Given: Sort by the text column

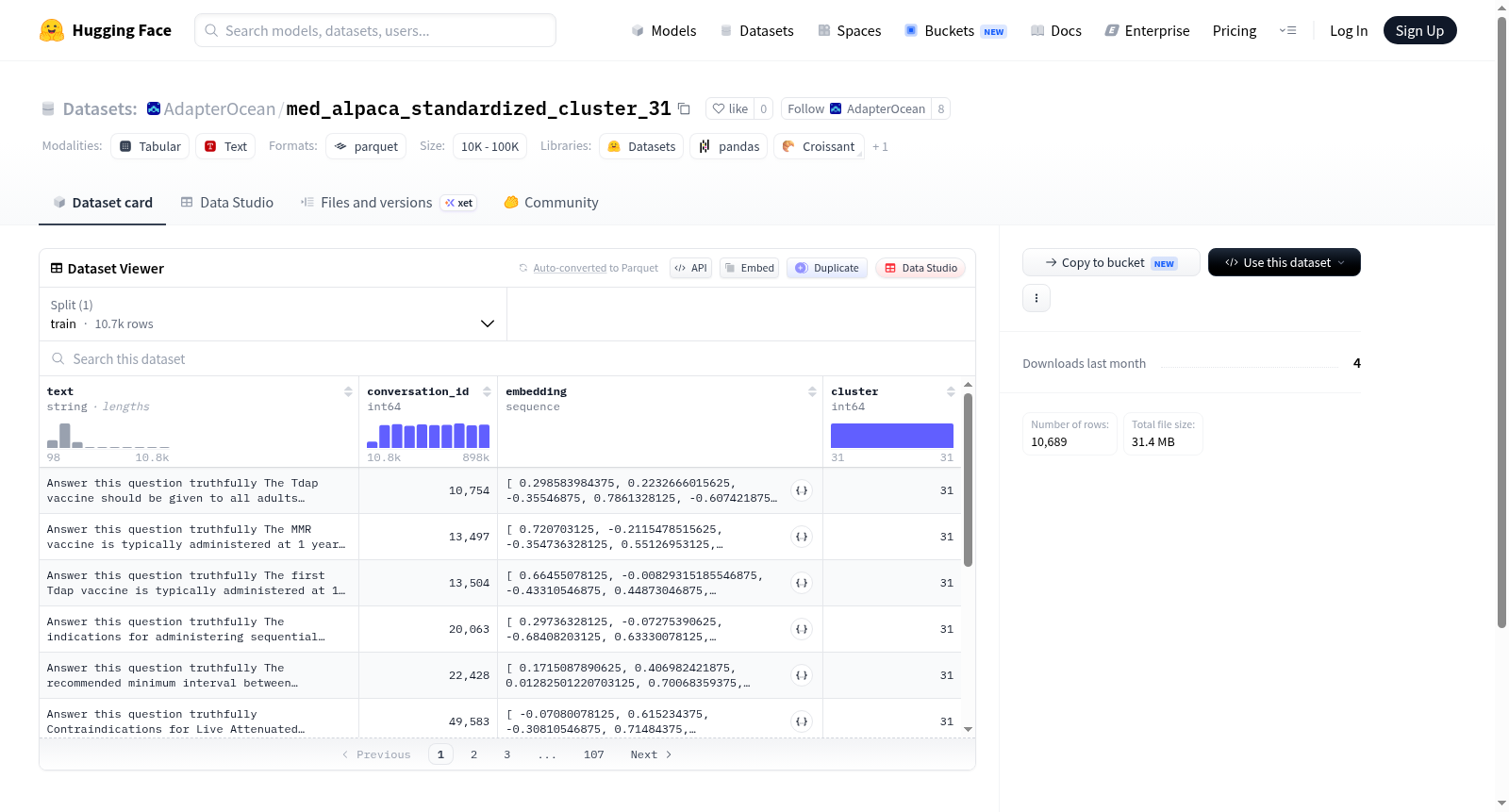Looking at the screenshot, I should (x=348, y=391).
